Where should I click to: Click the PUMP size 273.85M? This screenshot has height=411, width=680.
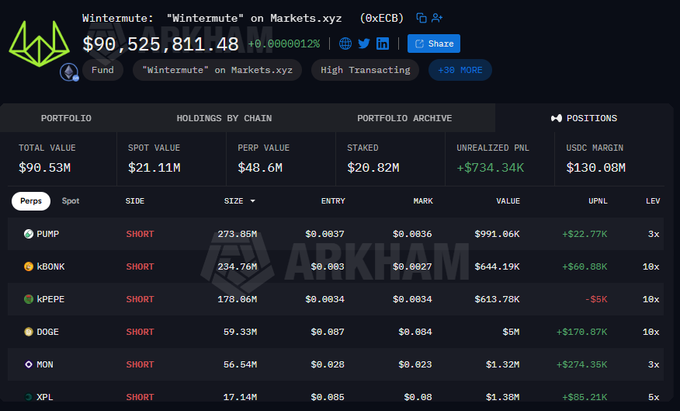pos(237,234)
